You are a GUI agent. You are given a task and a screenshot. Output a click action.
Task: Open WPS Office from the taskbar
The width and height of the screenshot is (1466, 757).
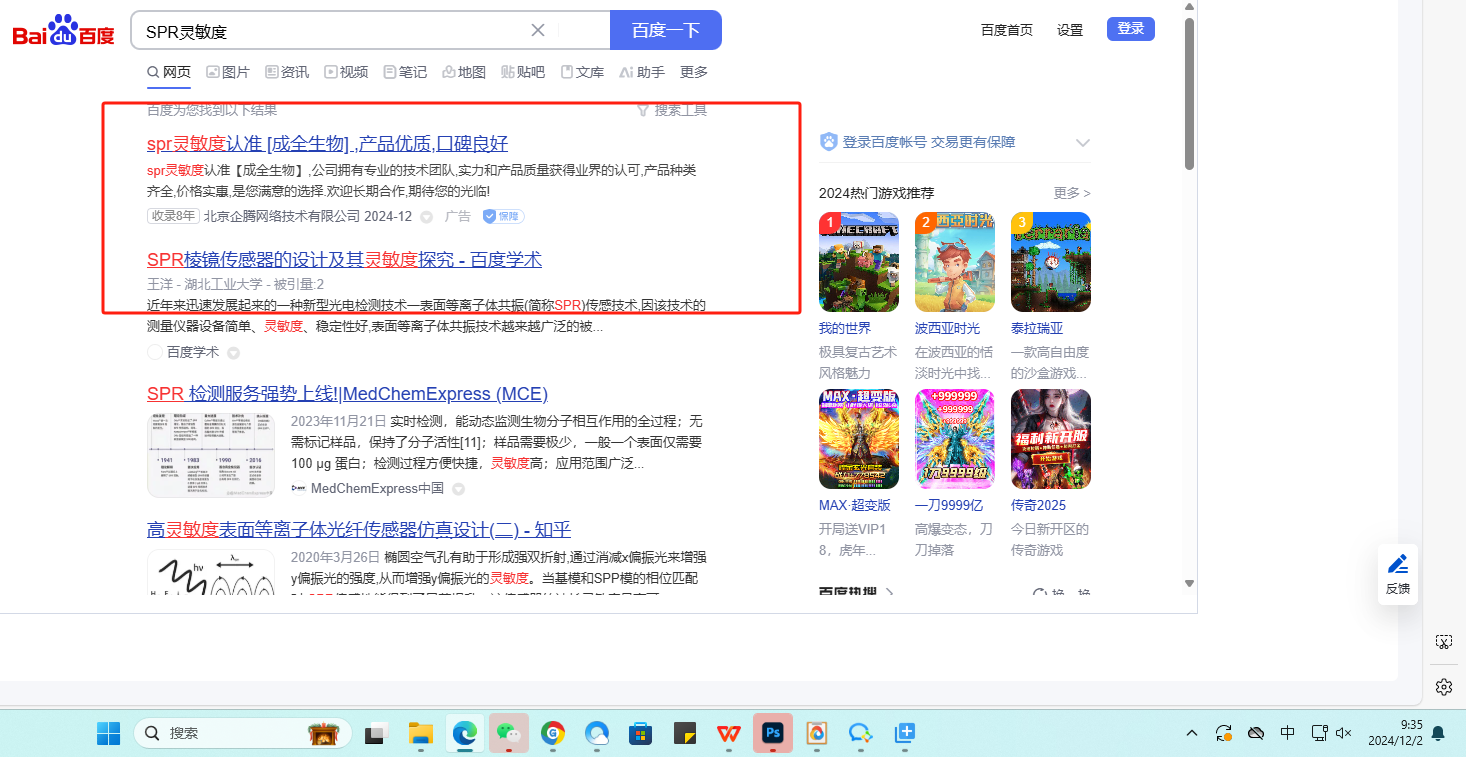click(x=729, y=733)
